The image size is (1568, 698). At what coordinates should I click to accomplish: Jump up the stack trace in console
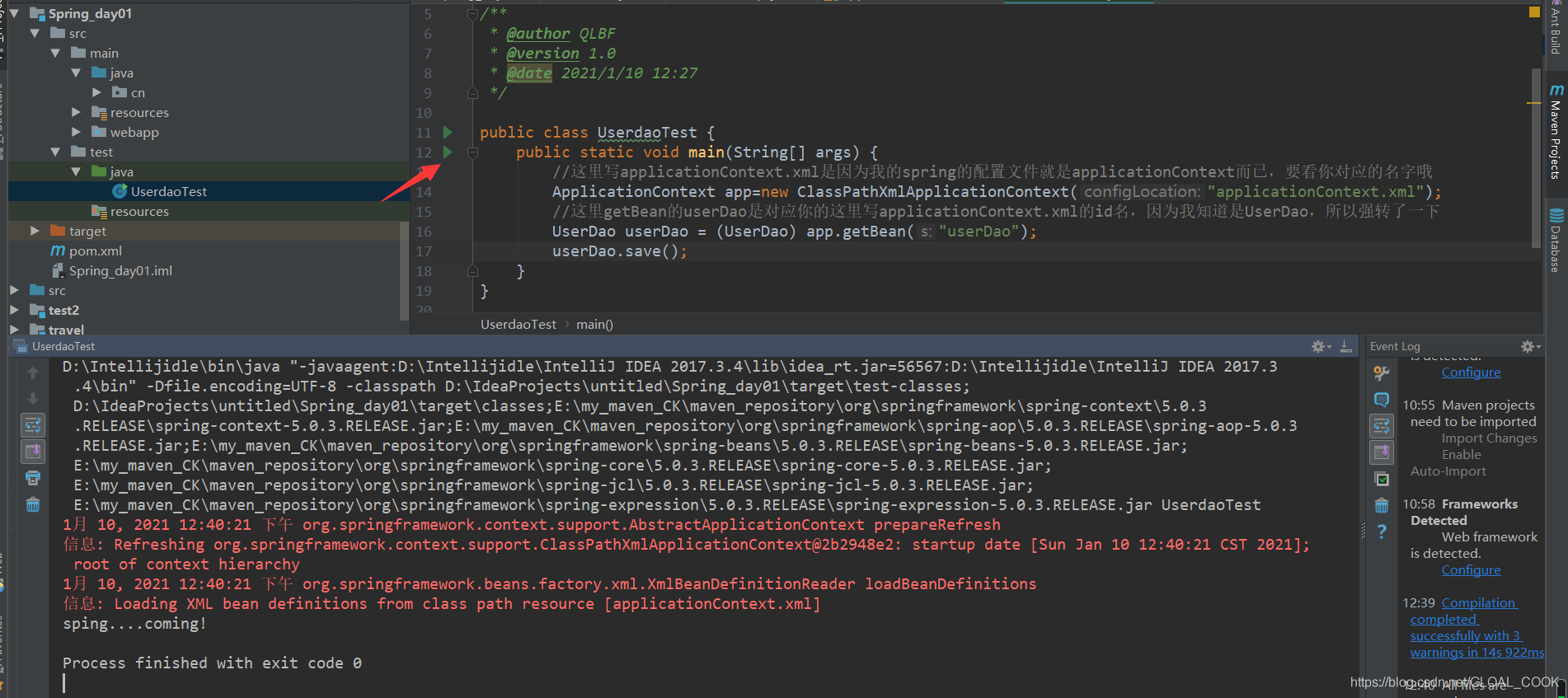point(33,372)
